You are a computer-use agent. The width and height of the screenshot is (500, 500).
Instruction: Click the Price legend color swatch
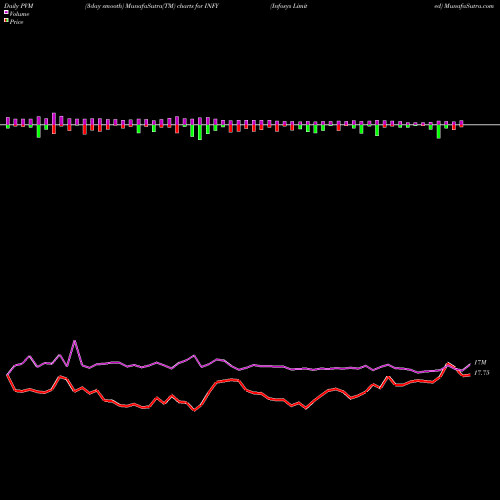coord(6,21)
